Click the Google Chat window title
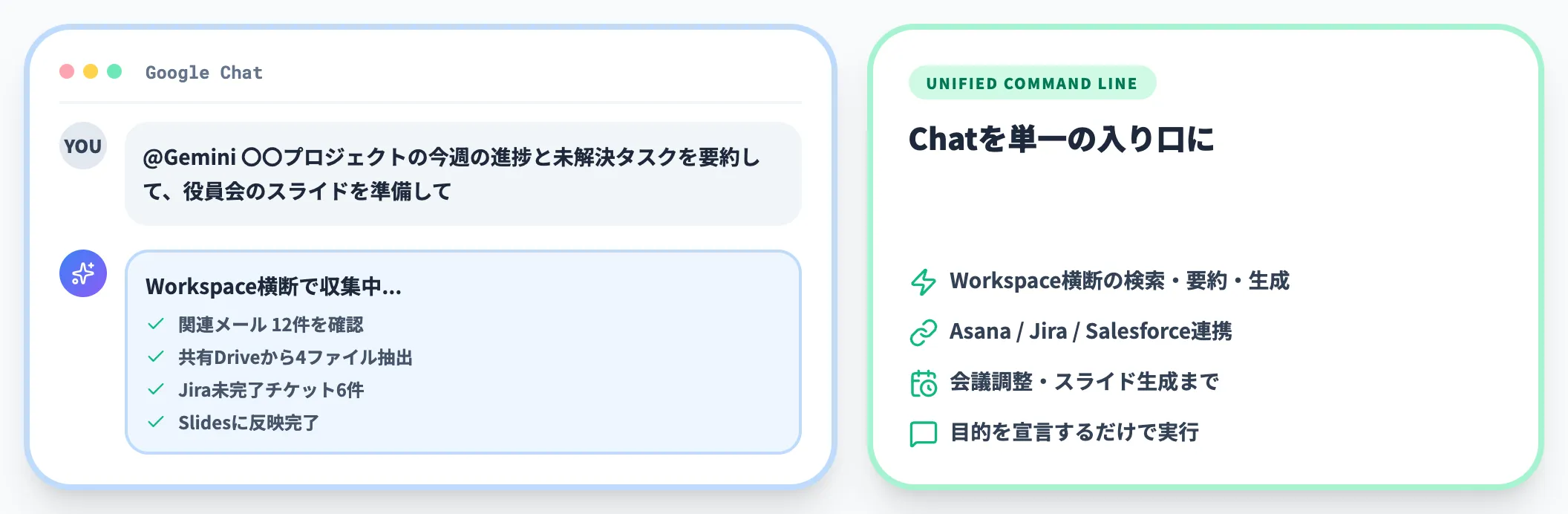The height and width of the screenshot is (514, 1568). [204, 73]
